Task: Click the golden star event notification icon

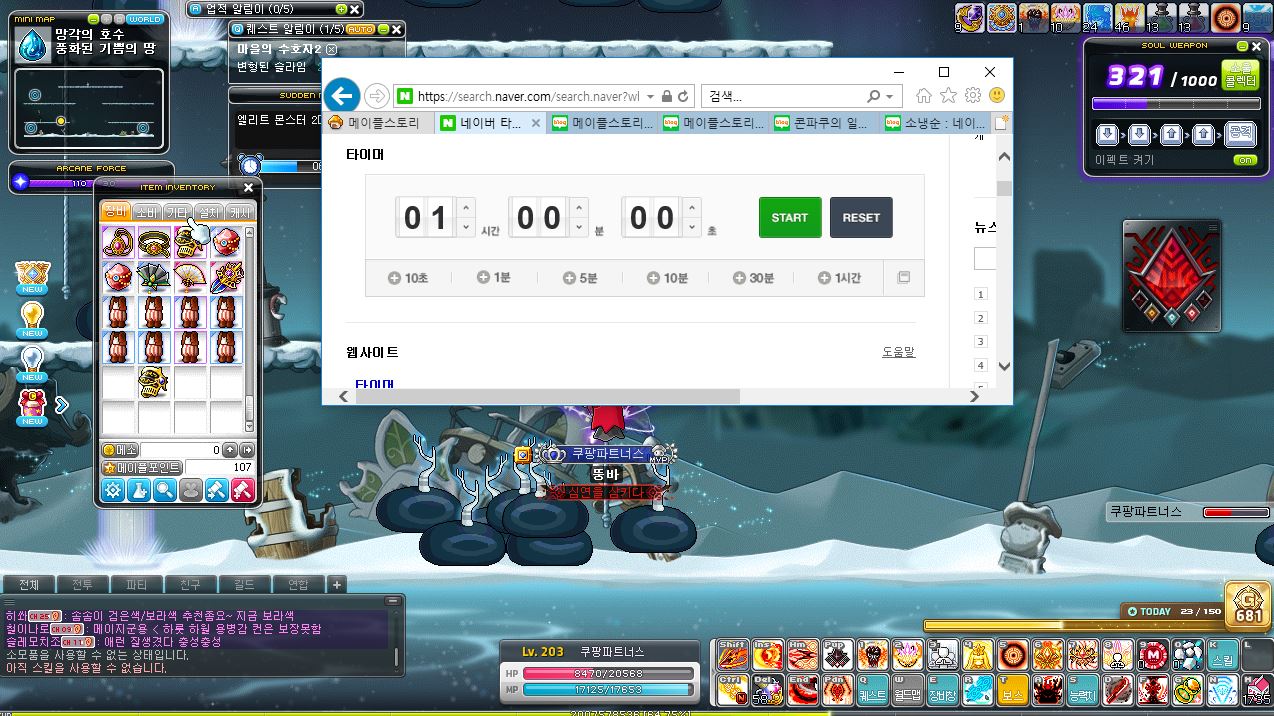Action: (x=33, y=275)
